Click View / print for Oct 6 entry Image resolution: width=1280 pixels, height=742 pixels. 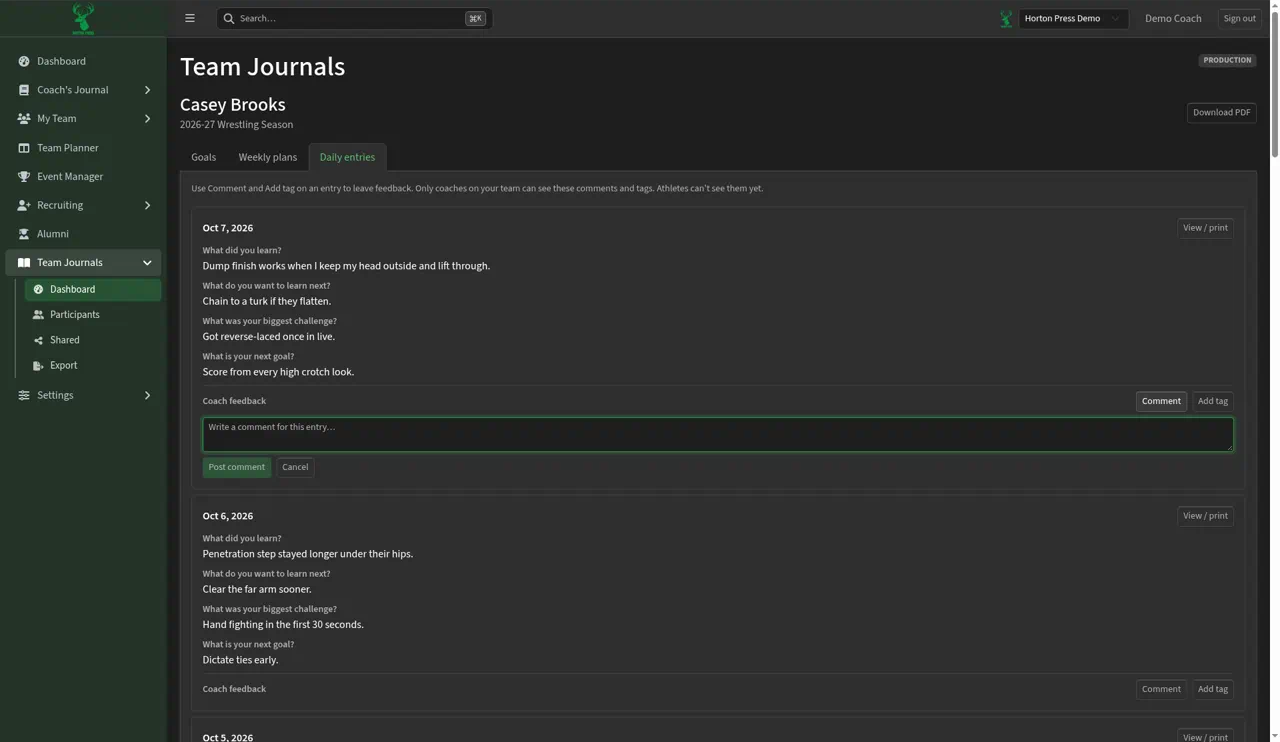(x=1205, y=516)
